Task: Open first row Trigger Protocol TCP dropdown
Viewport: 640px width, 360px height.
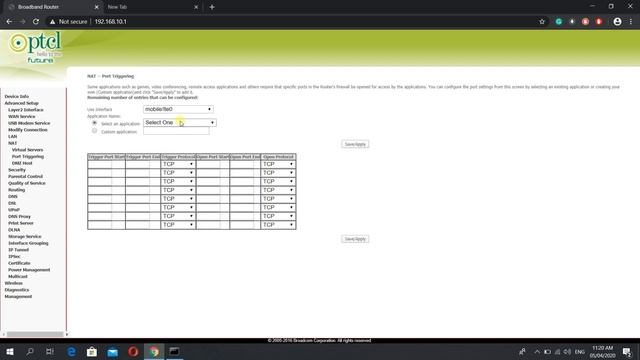Action: click(x=178, y=164)
